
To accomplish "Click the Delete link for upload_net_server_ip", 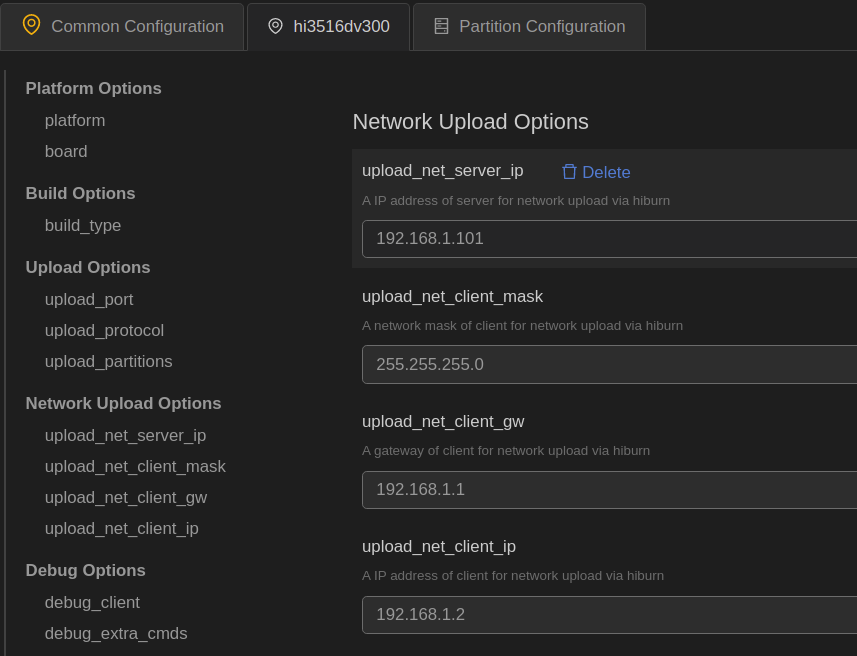I will [x=606, y=172].
